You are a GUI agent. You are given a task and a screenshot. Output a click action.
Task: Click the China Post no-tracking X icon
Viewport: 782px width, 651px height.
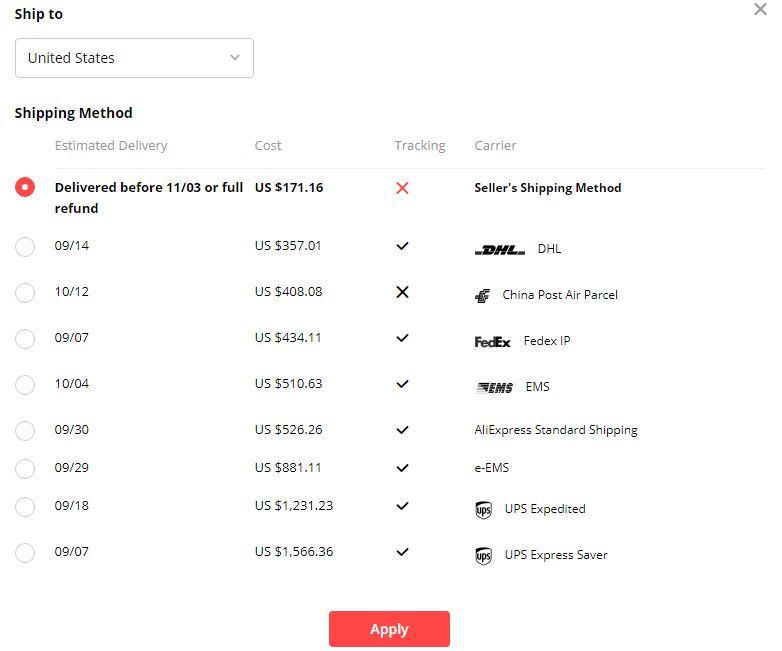point(402,292)
